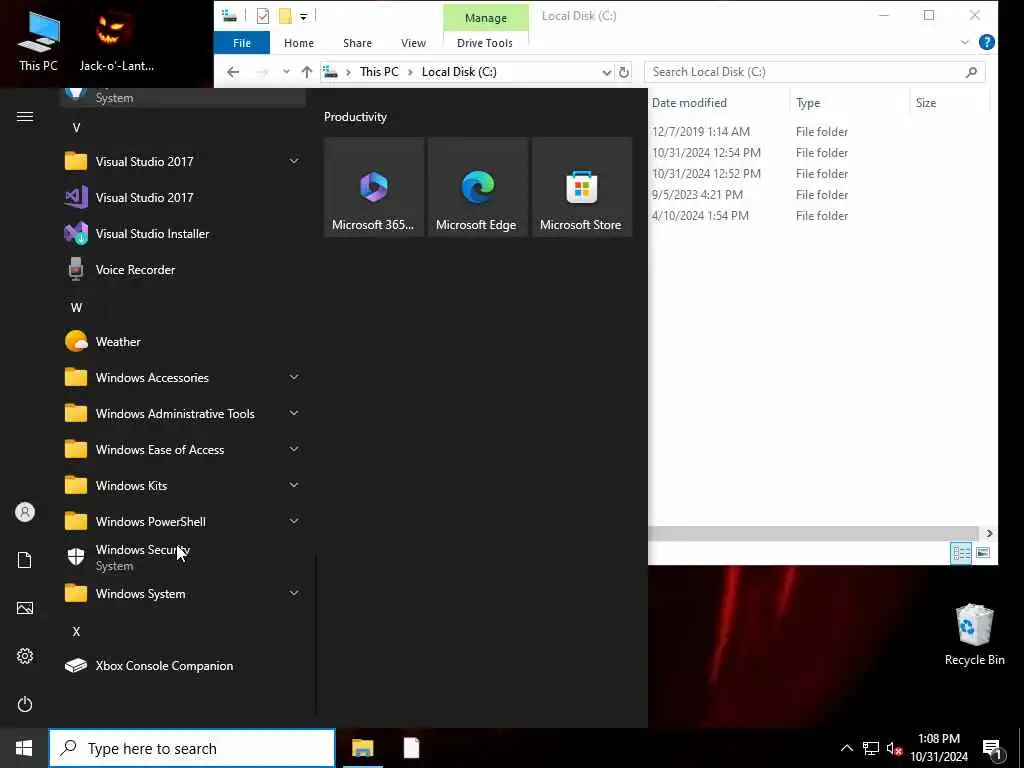Click the Explorer refresh button

(x=624, y=72)
